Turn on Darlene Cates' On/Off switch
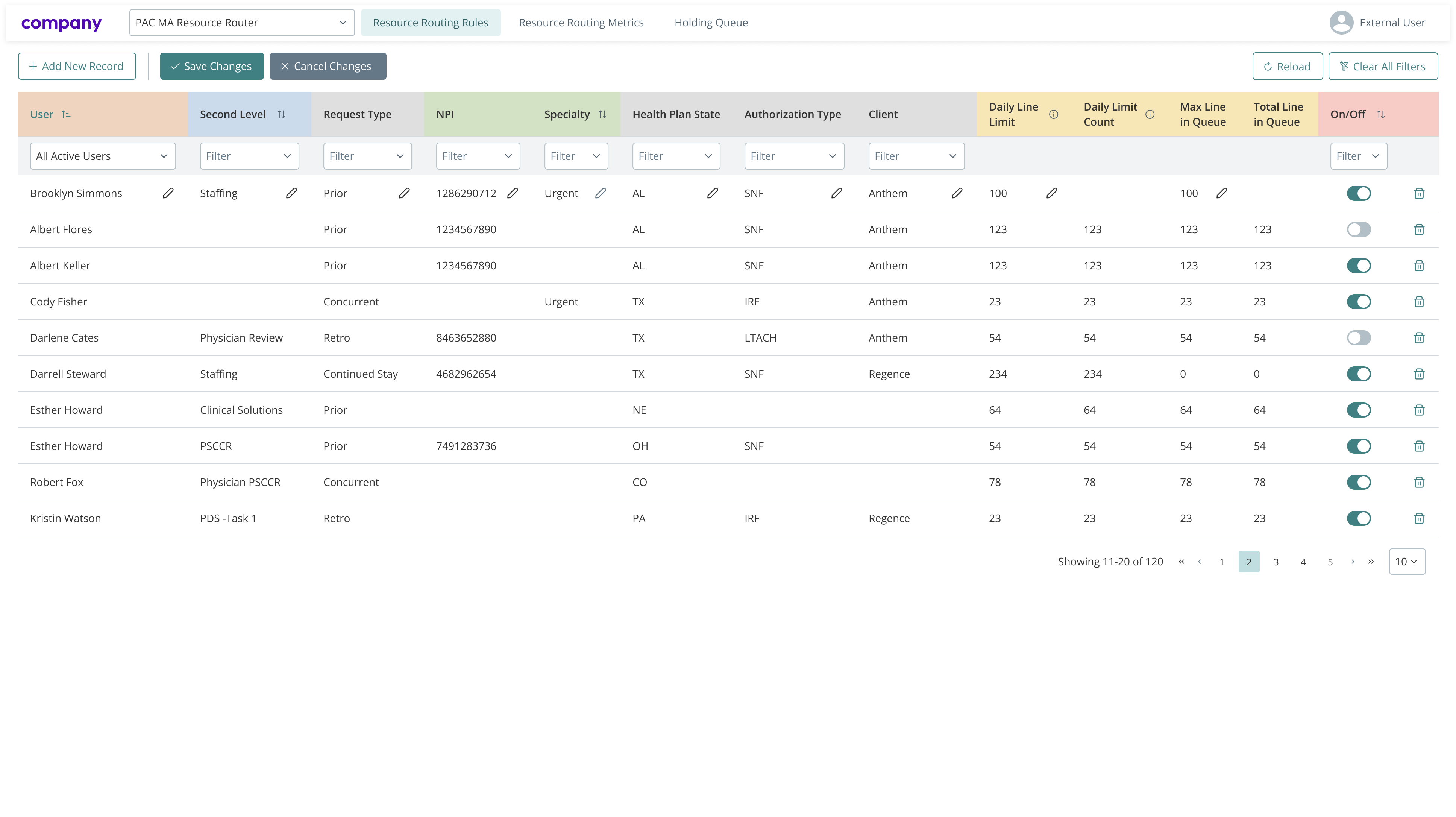The width and height of the screenshot is (1456, 817). tap(1359, 337)
